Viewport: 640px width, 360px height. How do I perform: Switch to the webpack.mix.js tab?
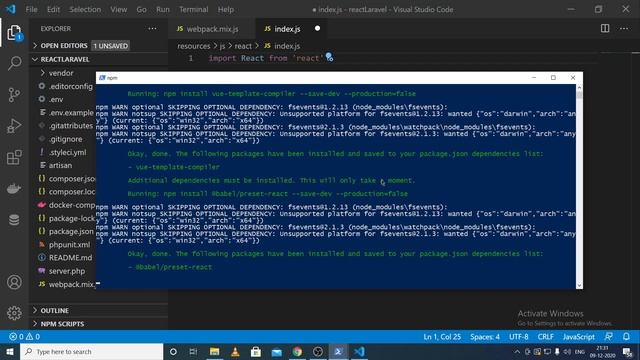tap(212, 29)
